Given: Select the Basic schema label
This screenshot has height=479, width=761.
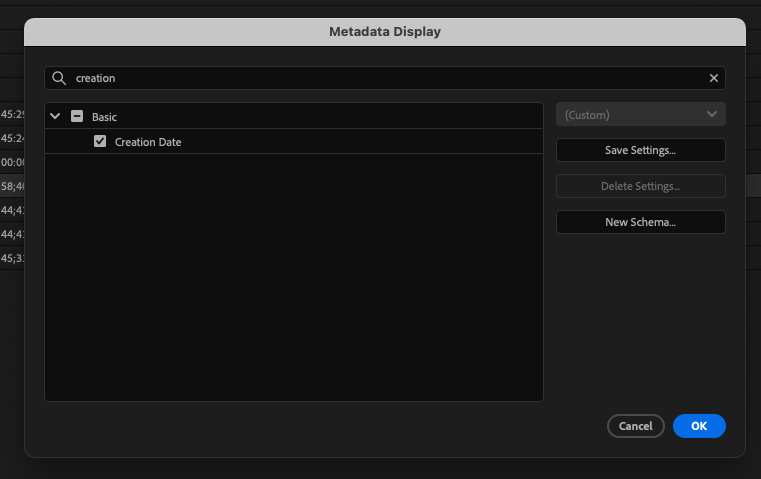Looking at the screenshot, I should (104, 117).
